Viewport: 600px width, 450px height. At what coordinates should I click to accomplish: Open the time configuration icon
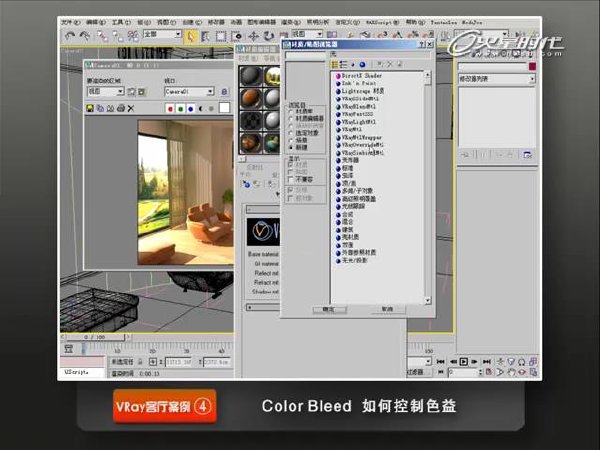pyautogui.click(x=489, y=372)
